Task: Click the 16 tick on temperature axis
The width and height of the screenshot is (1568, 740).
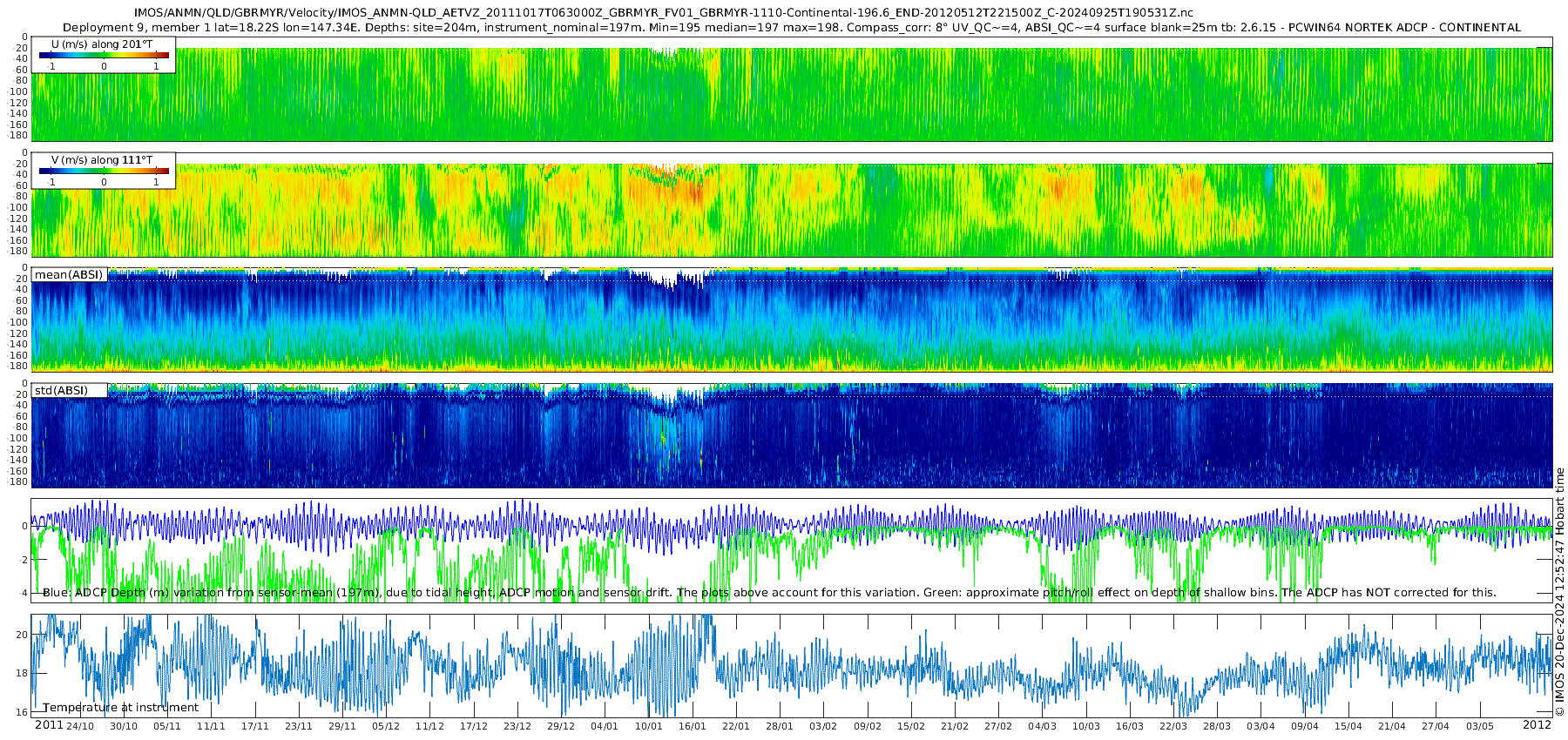Action: (22, 713)
